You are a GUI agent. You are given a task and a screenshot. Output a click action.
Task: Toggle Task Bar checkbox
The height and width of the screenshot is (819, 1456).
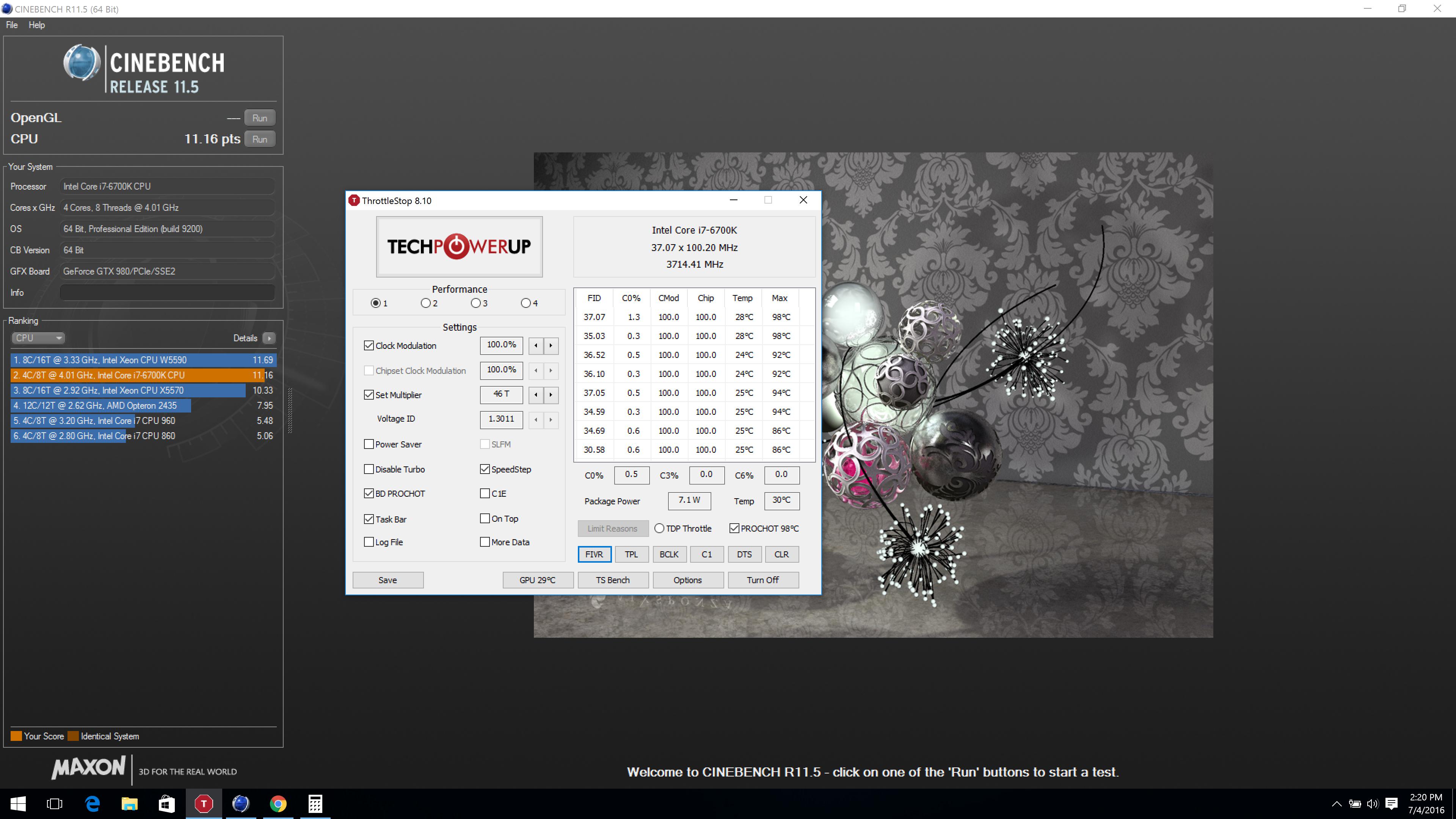coord(369,519)
